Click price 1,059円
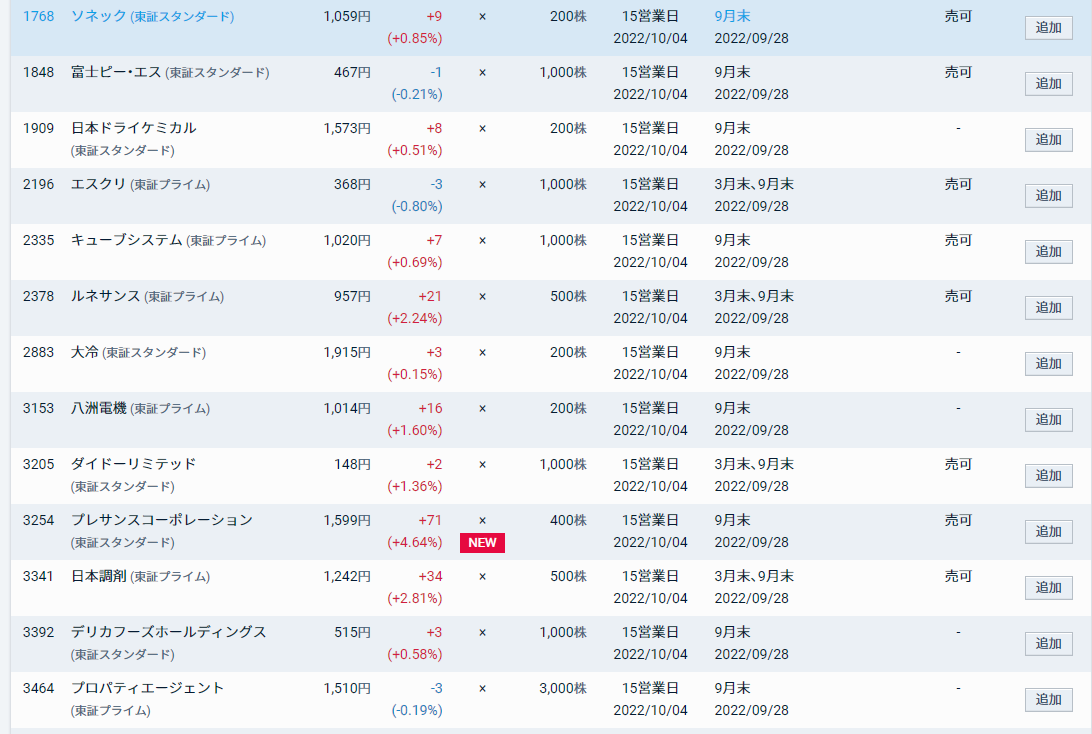This screenshot has height=734, width=1092. click(x=347, y=16)
